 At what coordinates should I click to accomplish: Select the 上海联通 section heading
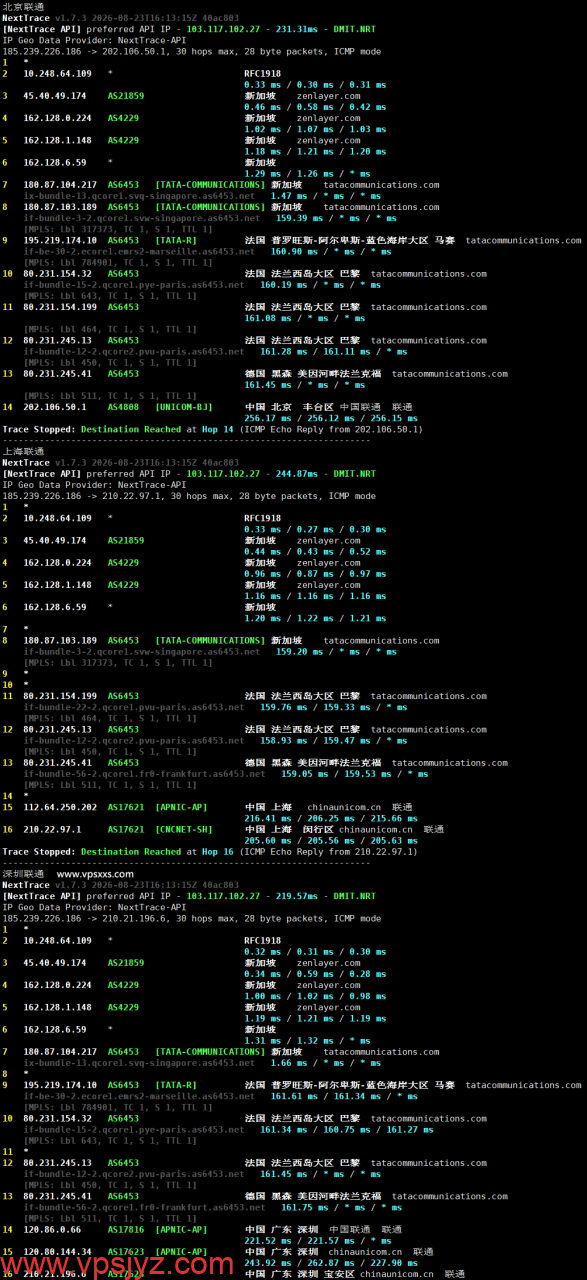(x=23, y=451)
